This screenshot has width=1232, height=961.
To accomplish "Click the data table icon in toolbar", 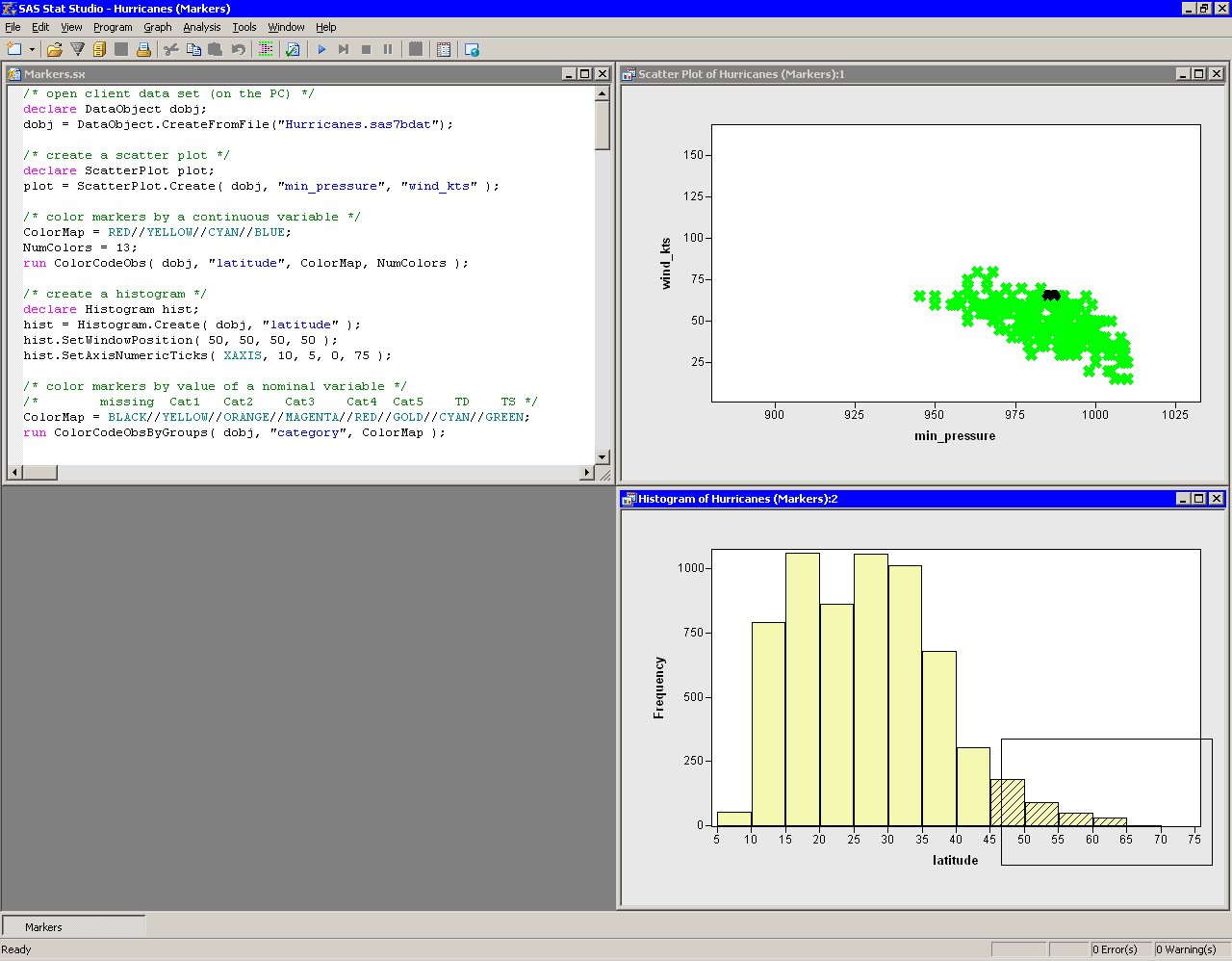I will (444, 49).
